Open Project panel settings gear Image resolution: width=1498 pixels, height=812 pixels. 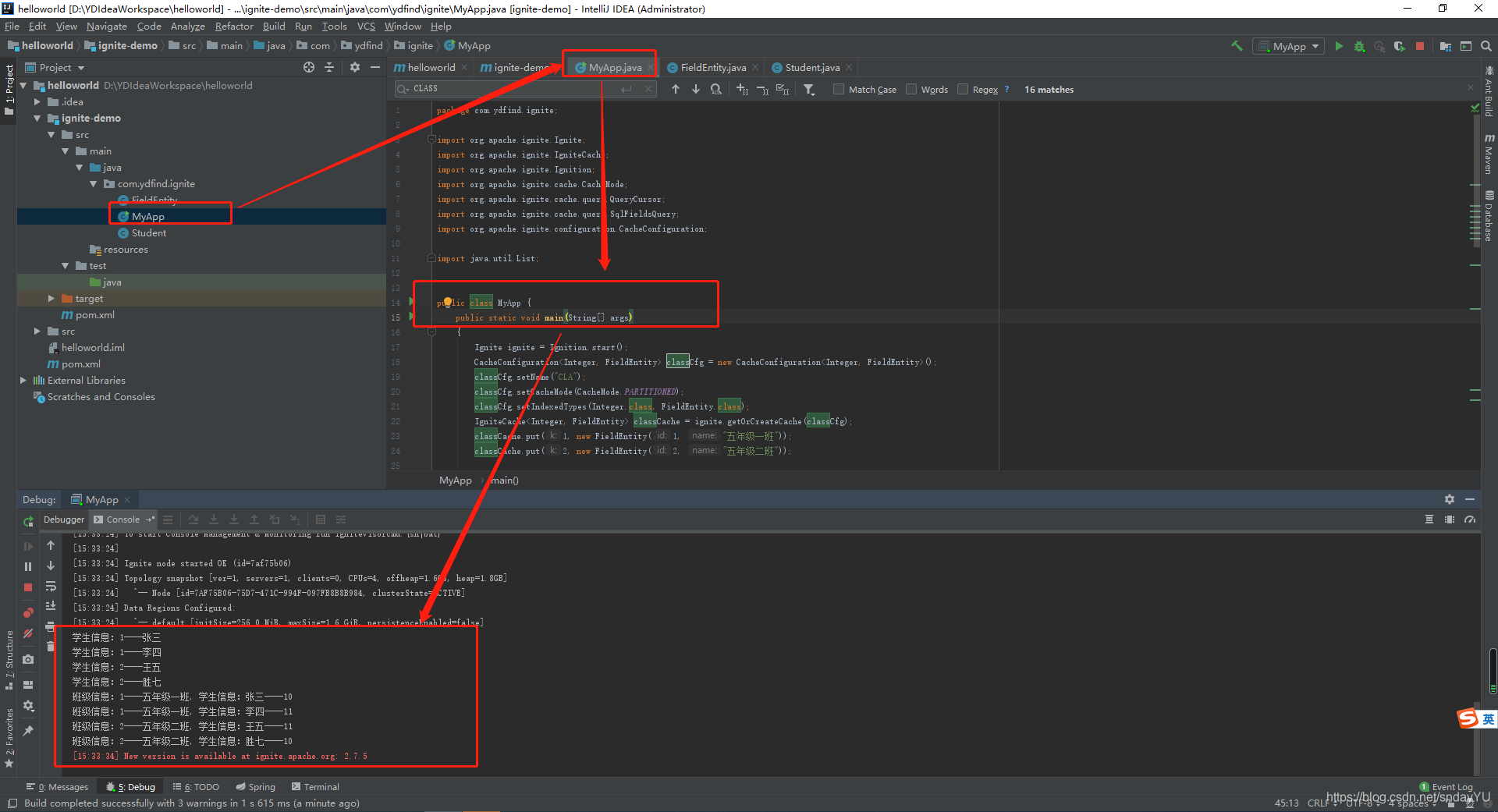click(355, 68)
